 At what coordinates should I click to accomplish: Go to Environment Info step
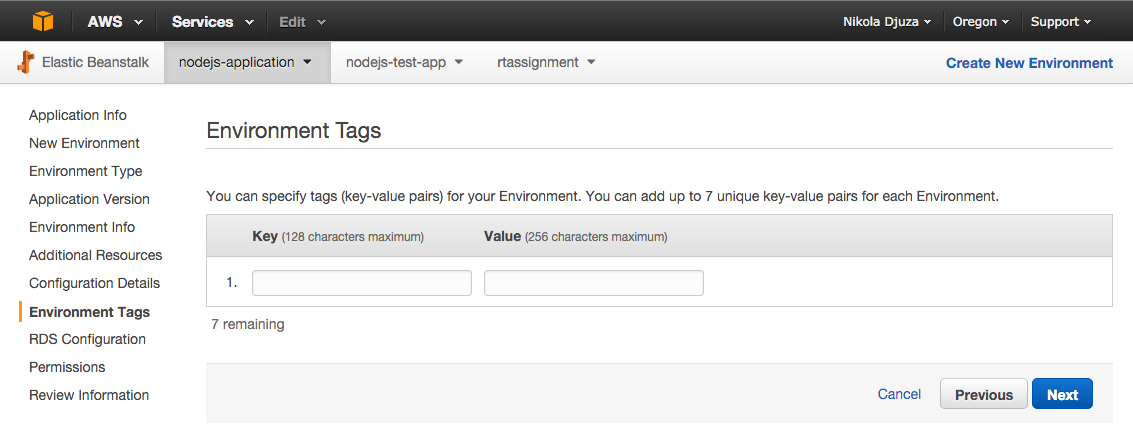(82, 227)
